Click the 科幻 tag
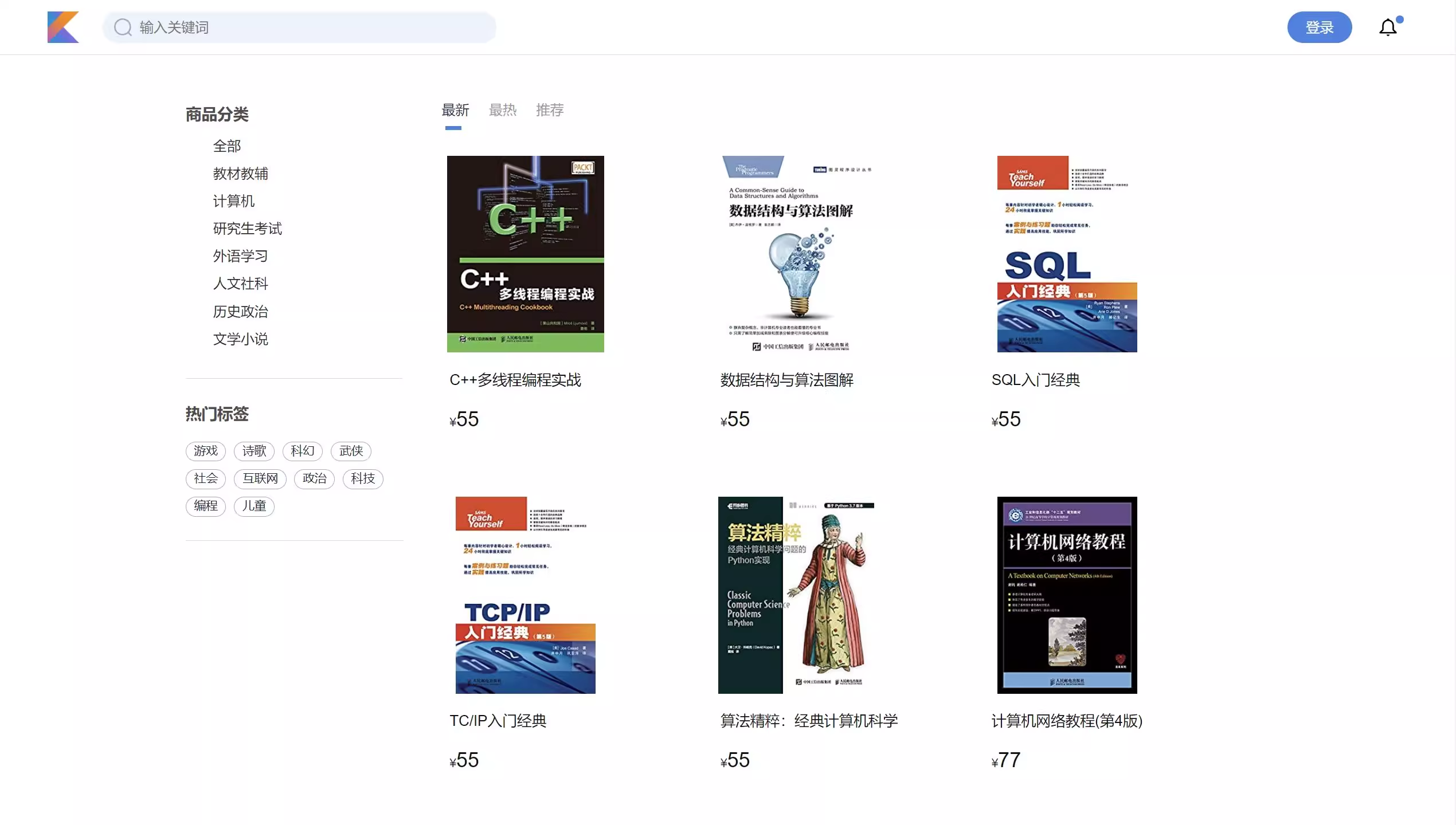 click(303, 451)
